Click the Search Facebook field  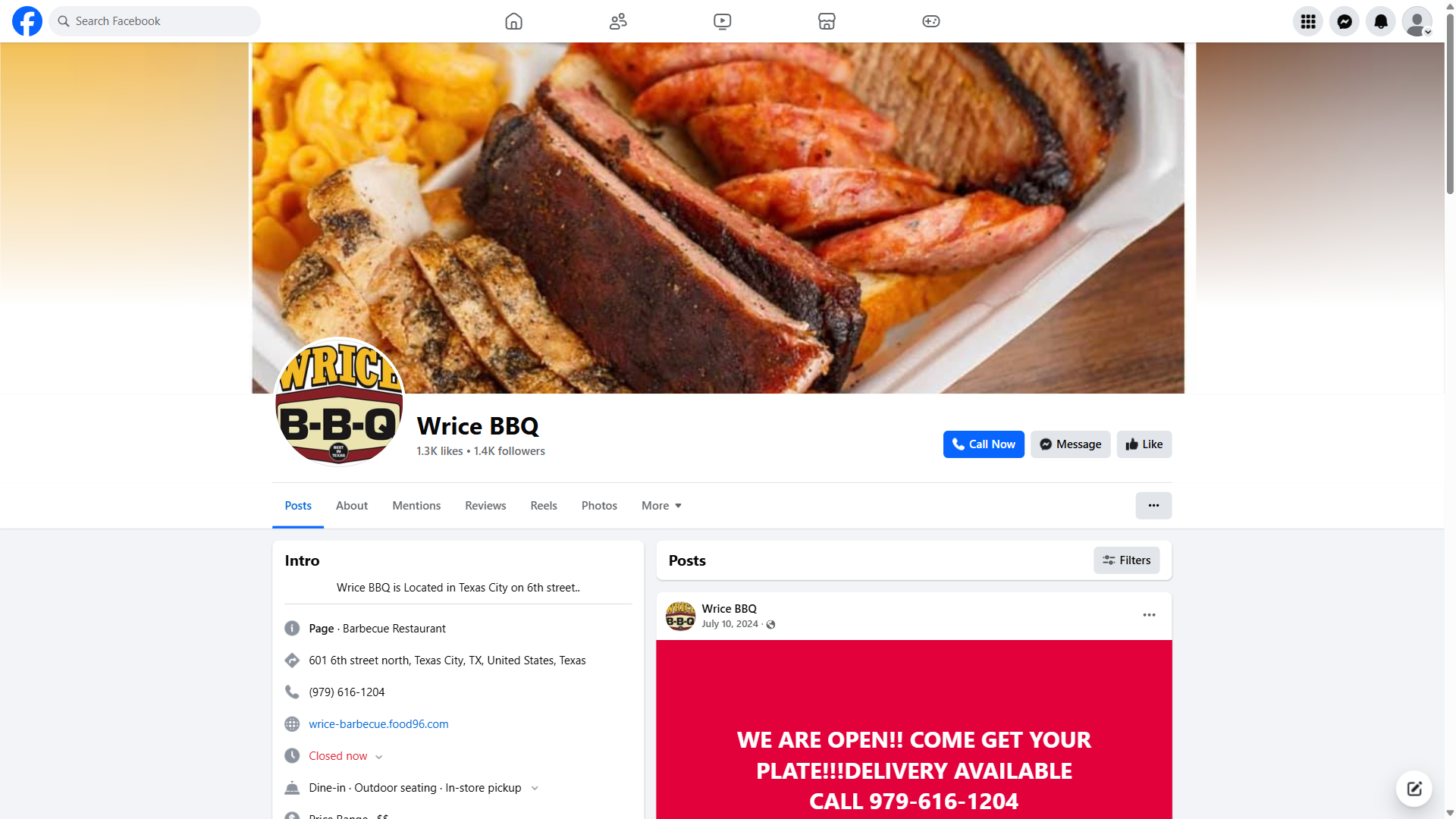(x=155, y=21)
